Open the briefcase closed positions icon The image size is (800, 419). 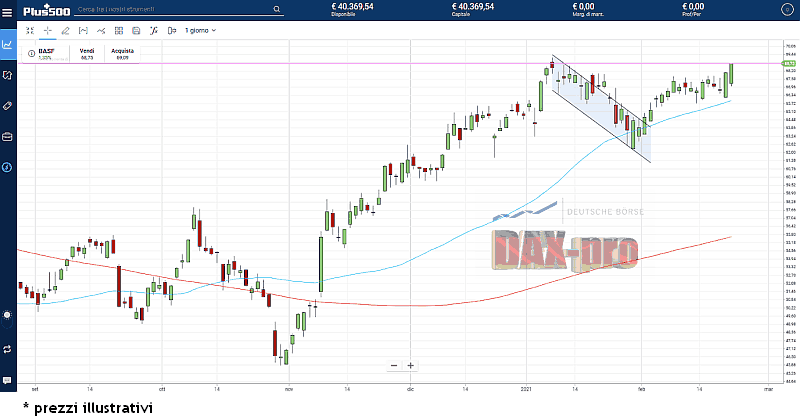point(7,137)
